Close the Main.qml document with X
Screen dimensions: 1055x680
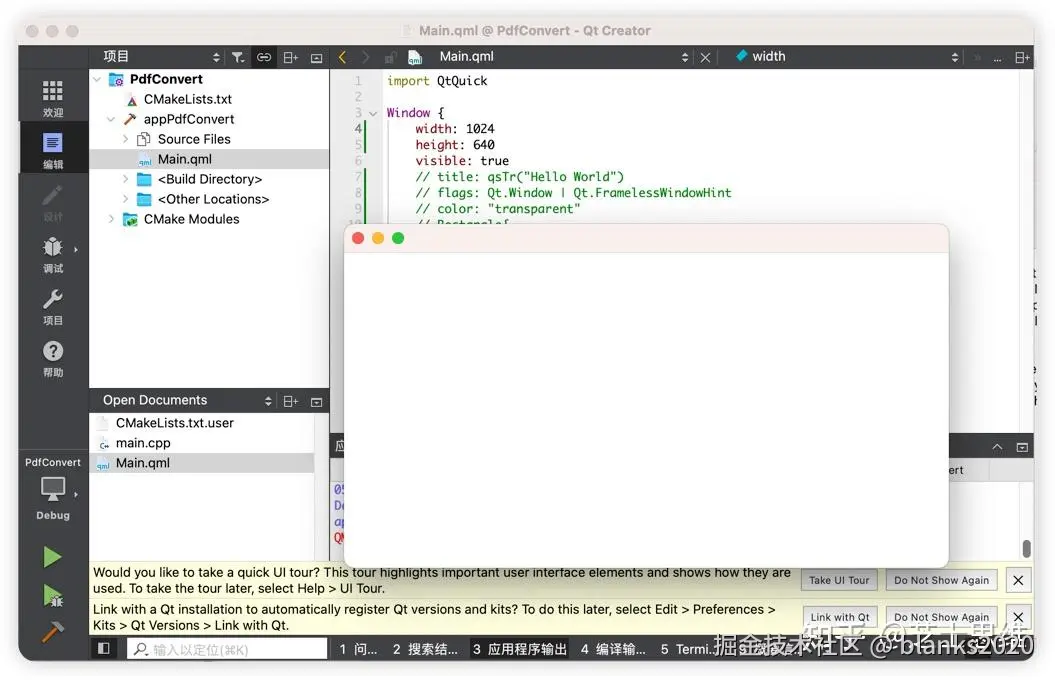click(705, 57)
